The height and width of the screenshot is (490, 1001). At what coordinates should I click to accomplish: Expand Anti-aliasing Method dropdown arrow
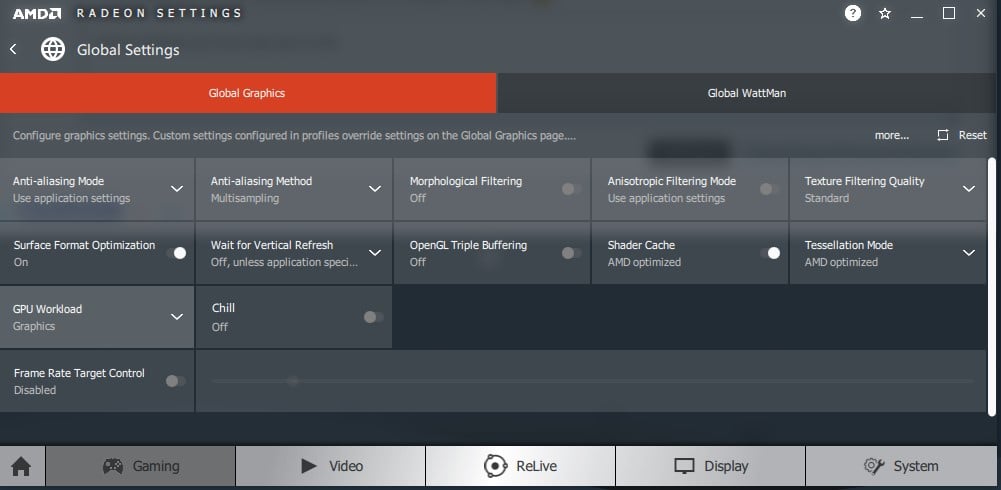(375, 189)
